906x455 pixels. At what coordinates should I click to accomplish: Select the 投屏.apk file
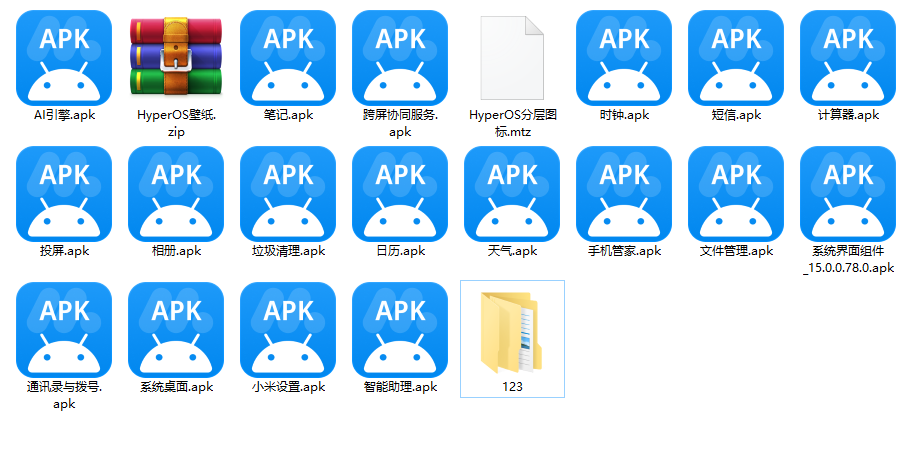click(x=64, y=193)
